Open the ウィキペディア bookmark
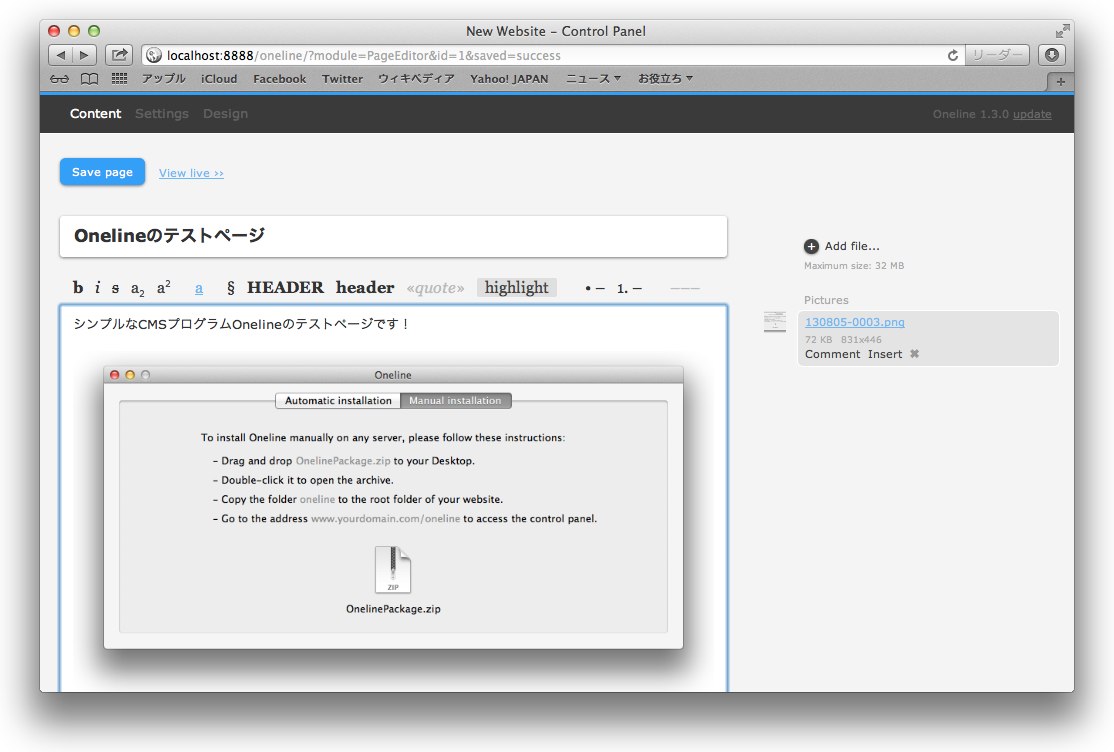Image resolution: width=1114 pixels, height=752 pixels. [x=416, y=78]
